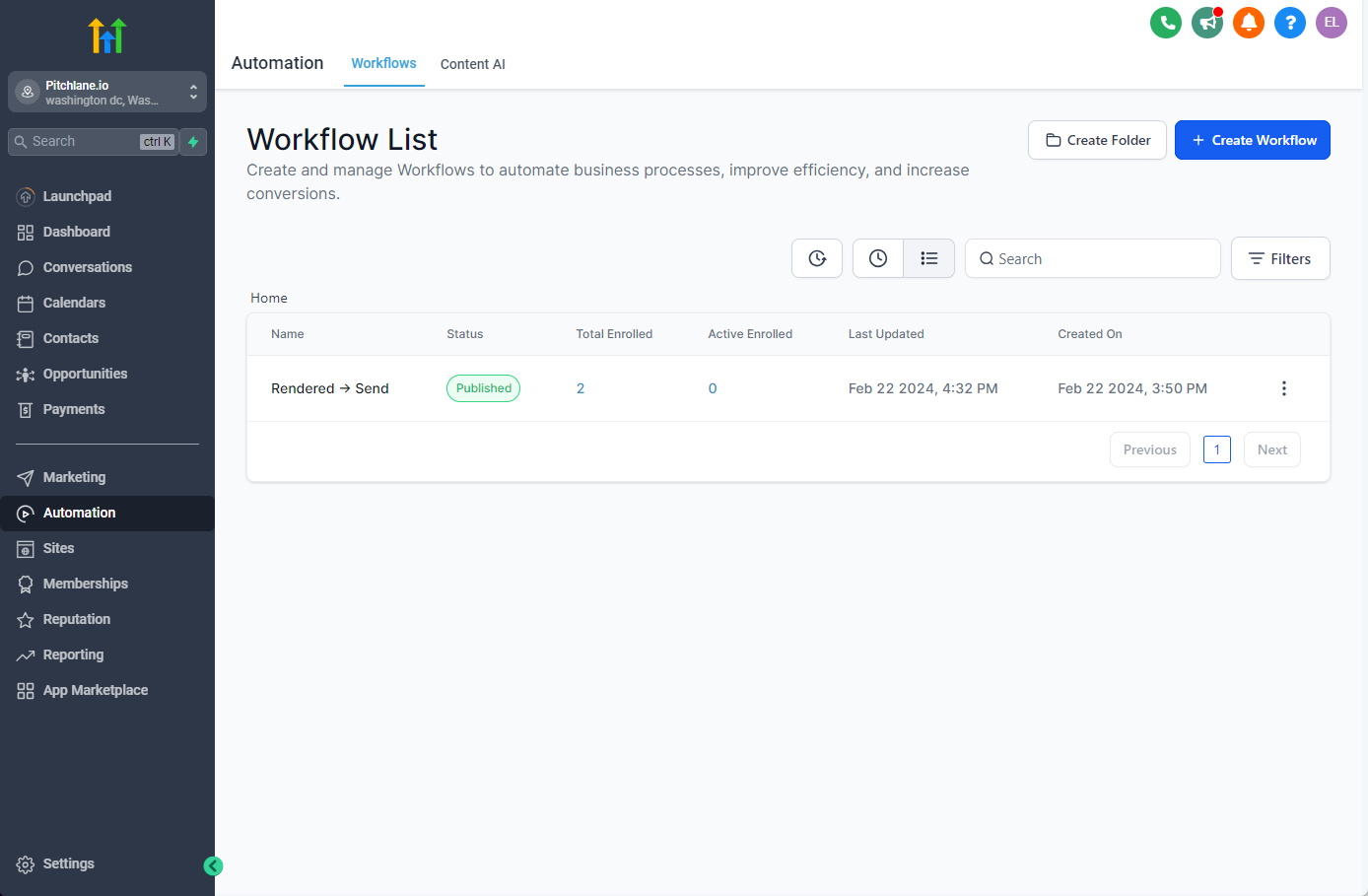The image size is (1368, 896).
Task: Open the Rendered → Send workflow
Action: coord(330,388)
